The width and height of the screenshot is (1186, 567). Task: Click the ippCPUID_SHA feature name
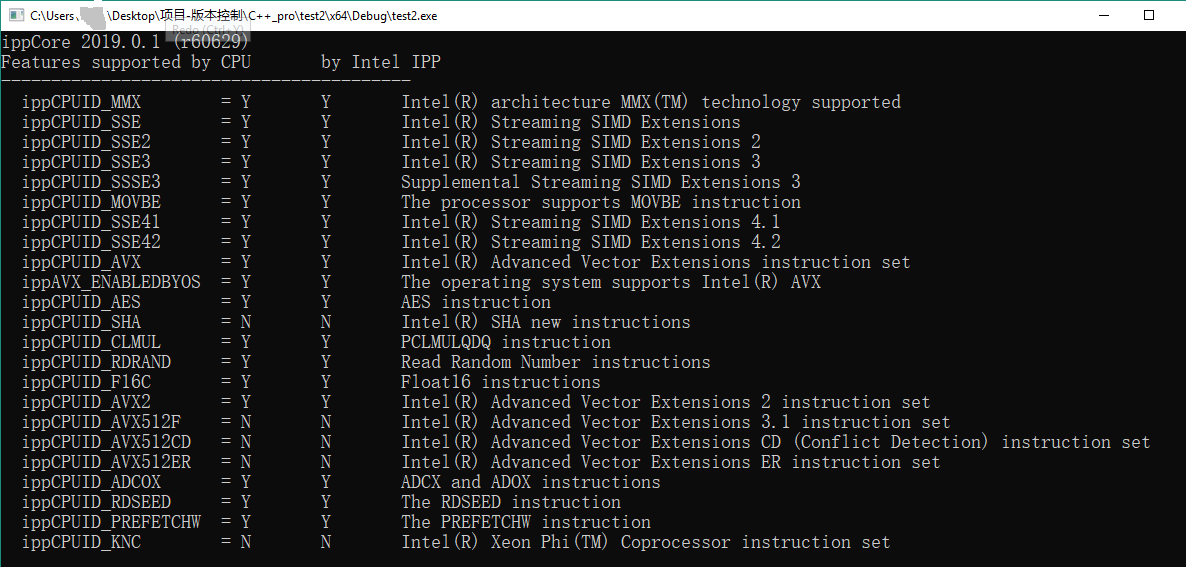pos(81,322)
